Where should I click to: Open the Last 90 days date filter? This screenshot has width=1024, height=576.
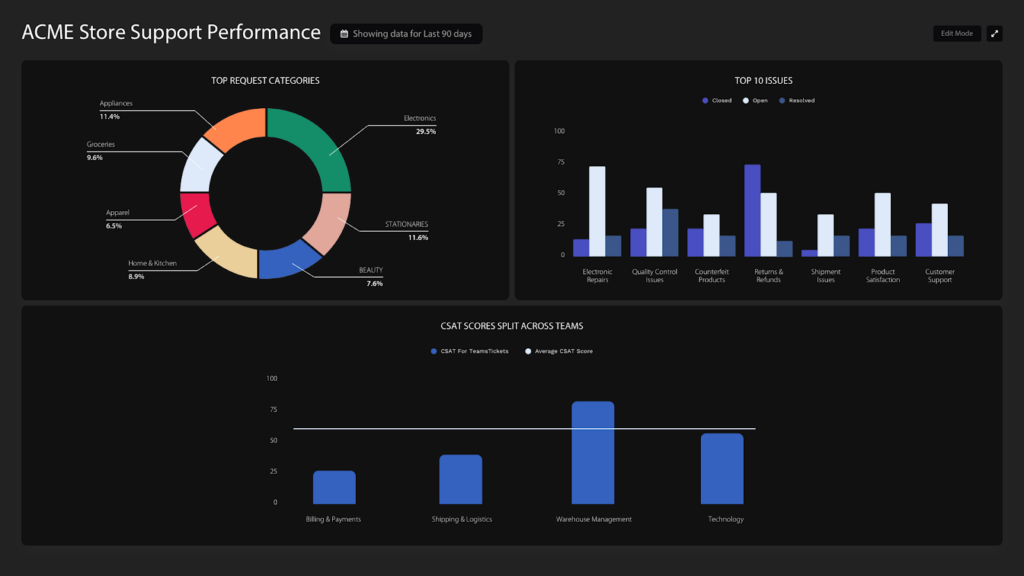pyautogui.click(x=406, y=34)
